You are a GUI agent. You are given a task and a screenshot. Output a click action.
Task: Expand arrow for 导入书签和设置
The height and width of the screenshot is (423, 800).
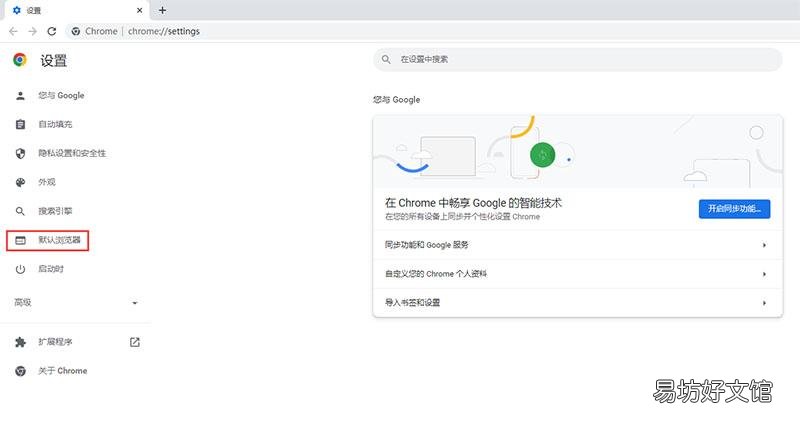(x=764, y=303)
